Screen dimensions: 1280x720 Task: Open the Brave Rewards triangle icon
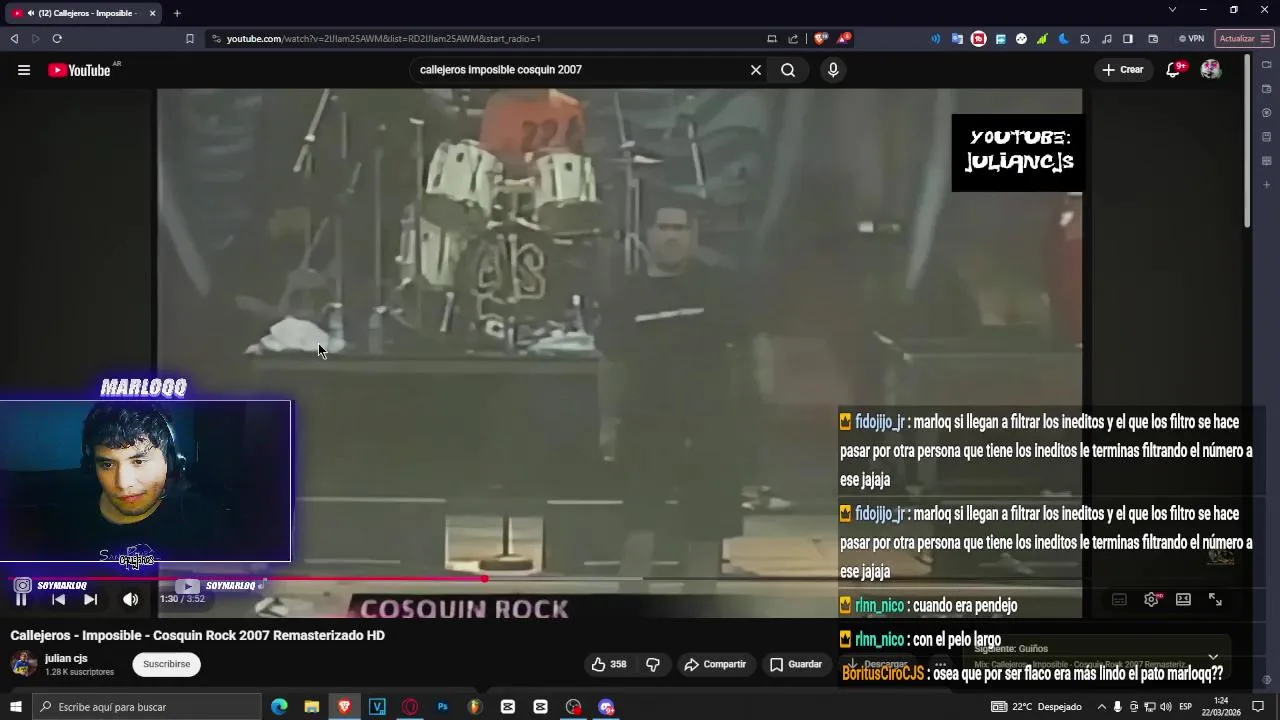pyautogui.click(x=843, y=39)
